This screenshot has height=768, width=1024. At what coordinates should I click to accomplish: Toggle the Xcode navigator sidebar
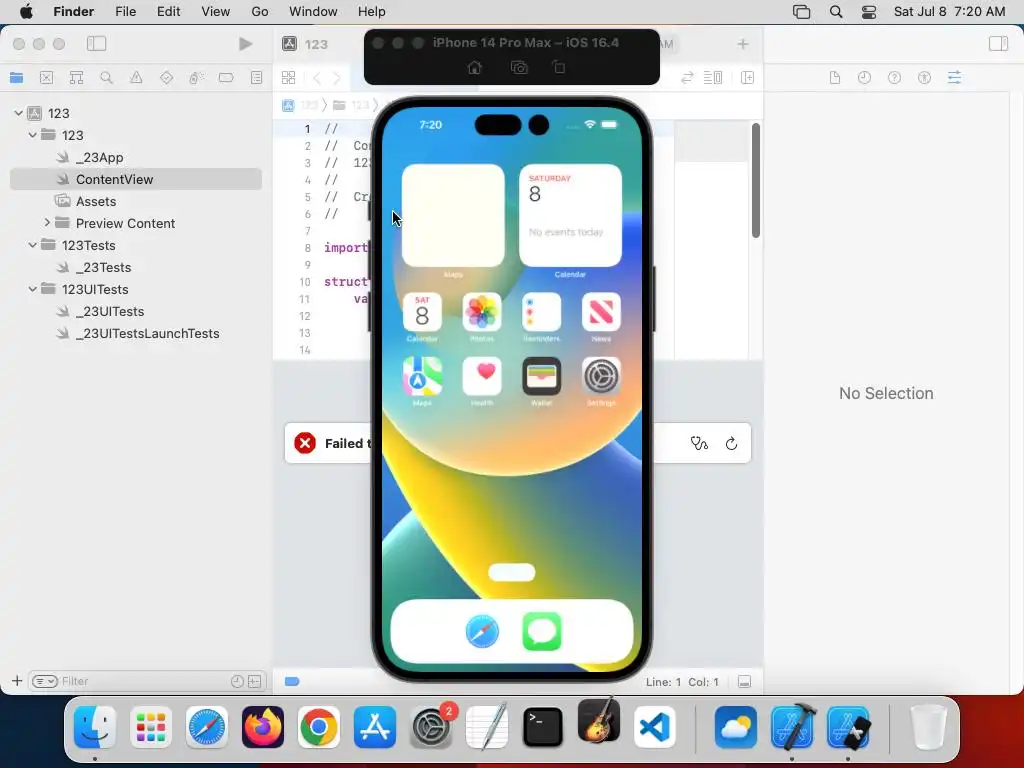pyautogui.click(x=97, y=44)
